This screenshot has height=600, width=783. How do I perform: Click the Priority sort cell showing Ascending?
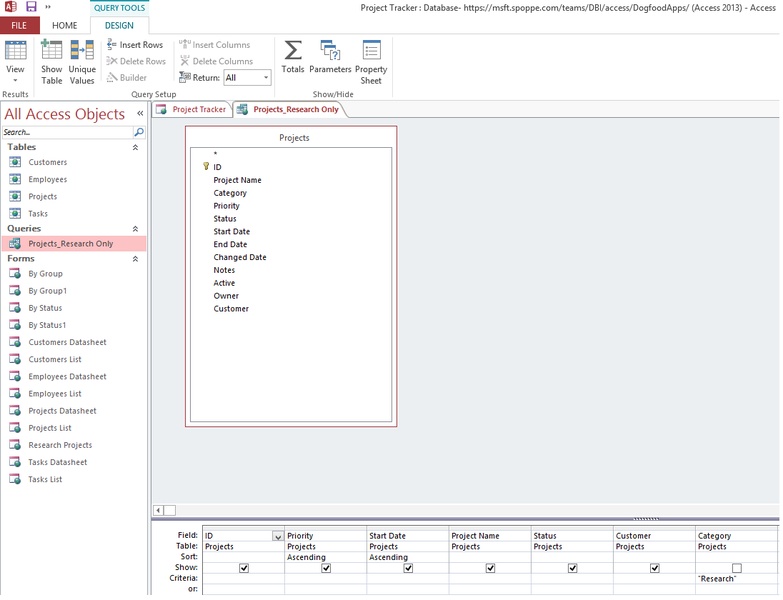tap(325, 557)
